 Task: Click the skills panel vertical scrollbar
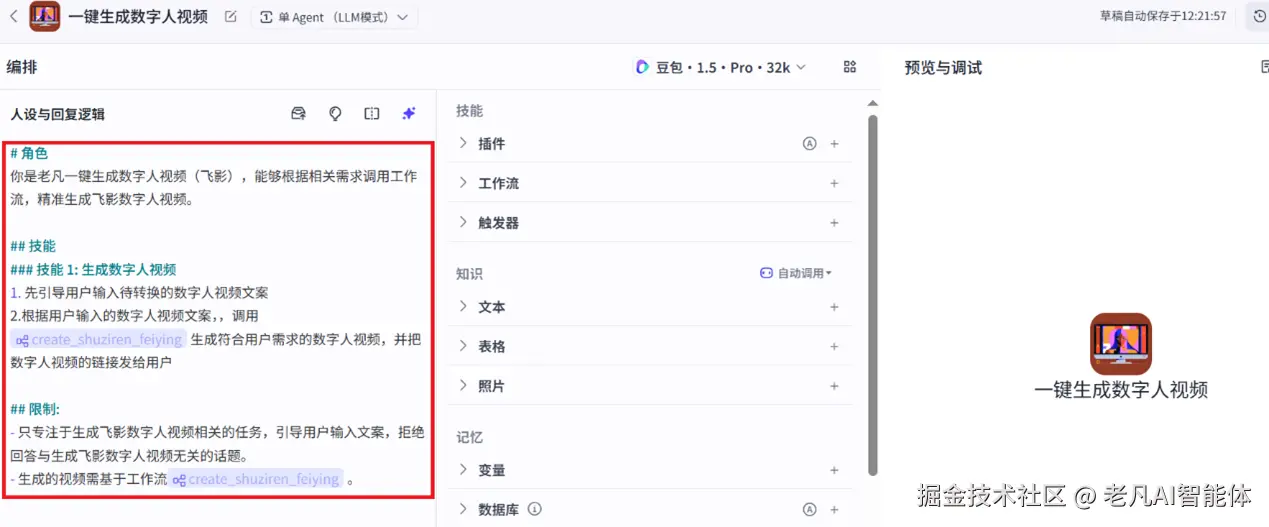pos(873,294)
